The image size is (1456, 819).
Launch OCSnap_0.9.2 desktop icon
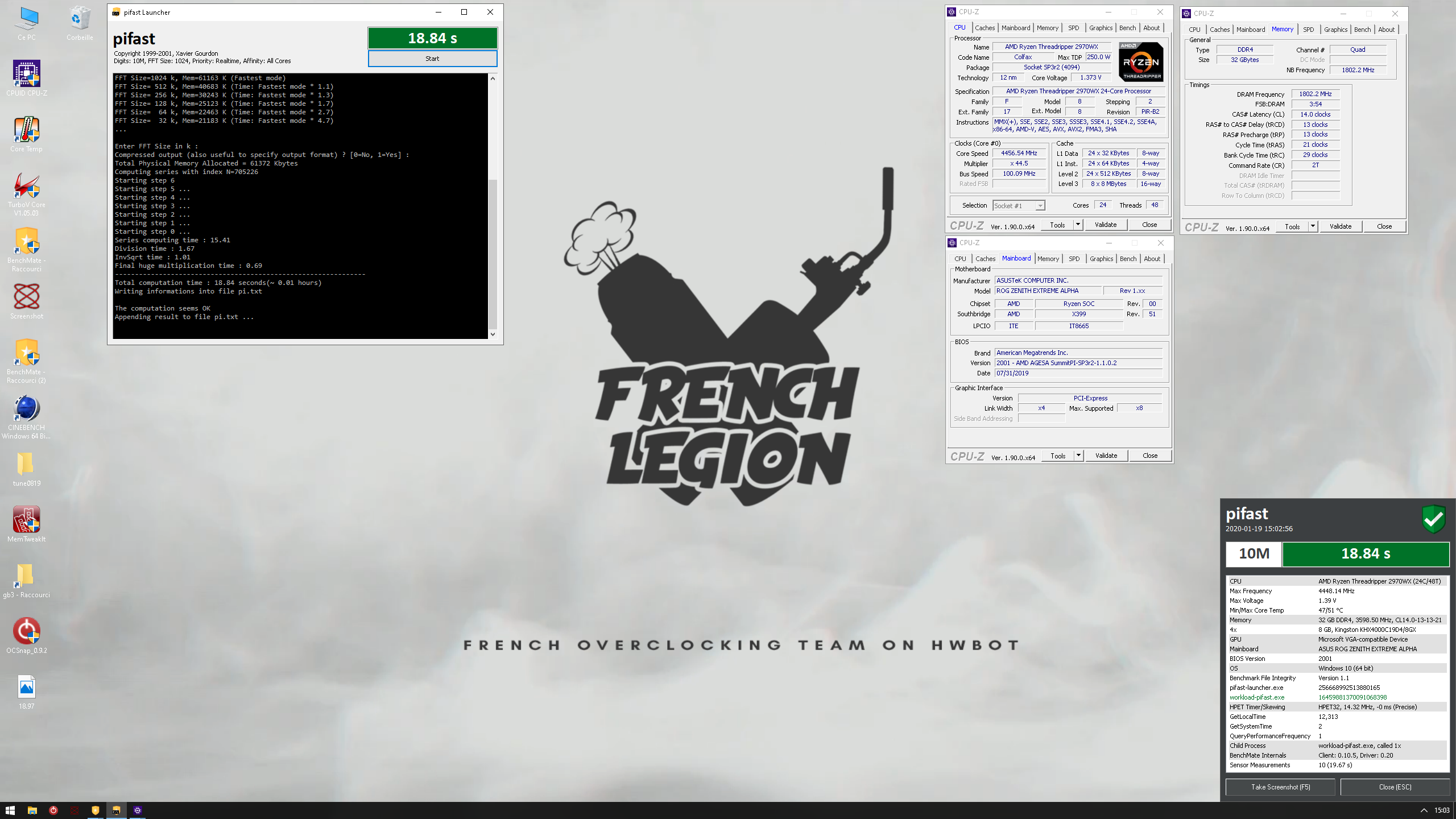click(x=27, y=636)
